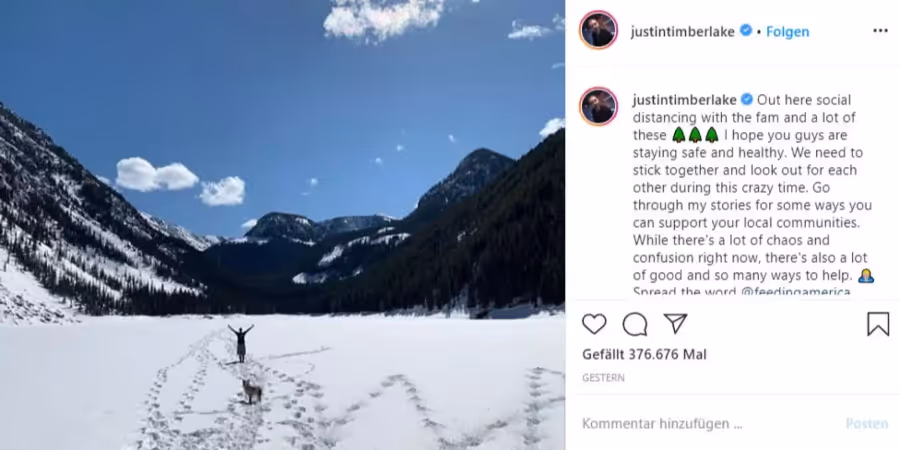Image resolution: width=900 pixels, height=450 pixels.
Task: Click the person with raised arms
Action: pyautogui.click(x=241, y=343)
